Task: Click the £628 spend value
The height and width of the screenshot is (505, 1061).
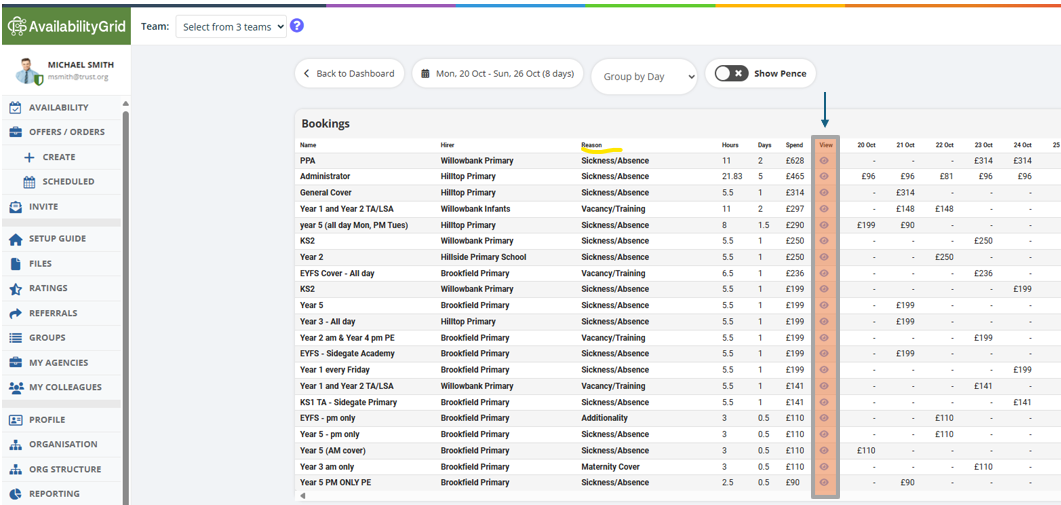Action: (794, 160)
